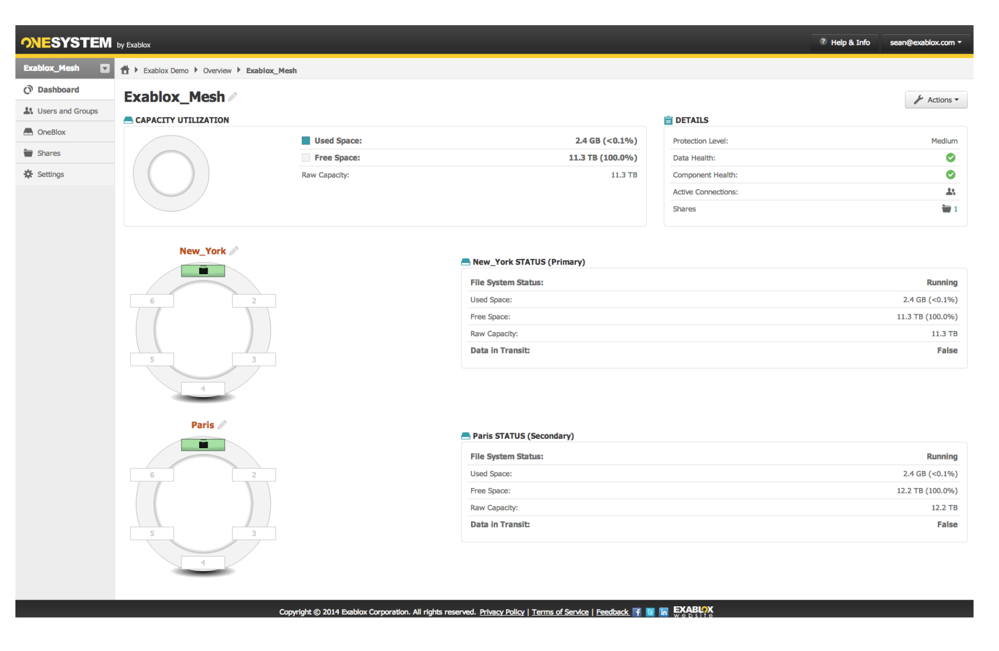Image resolution: width=999 pixels, height=651 pixels.
Task: Click the Data Health green checkmark
Action: point(951,158)
